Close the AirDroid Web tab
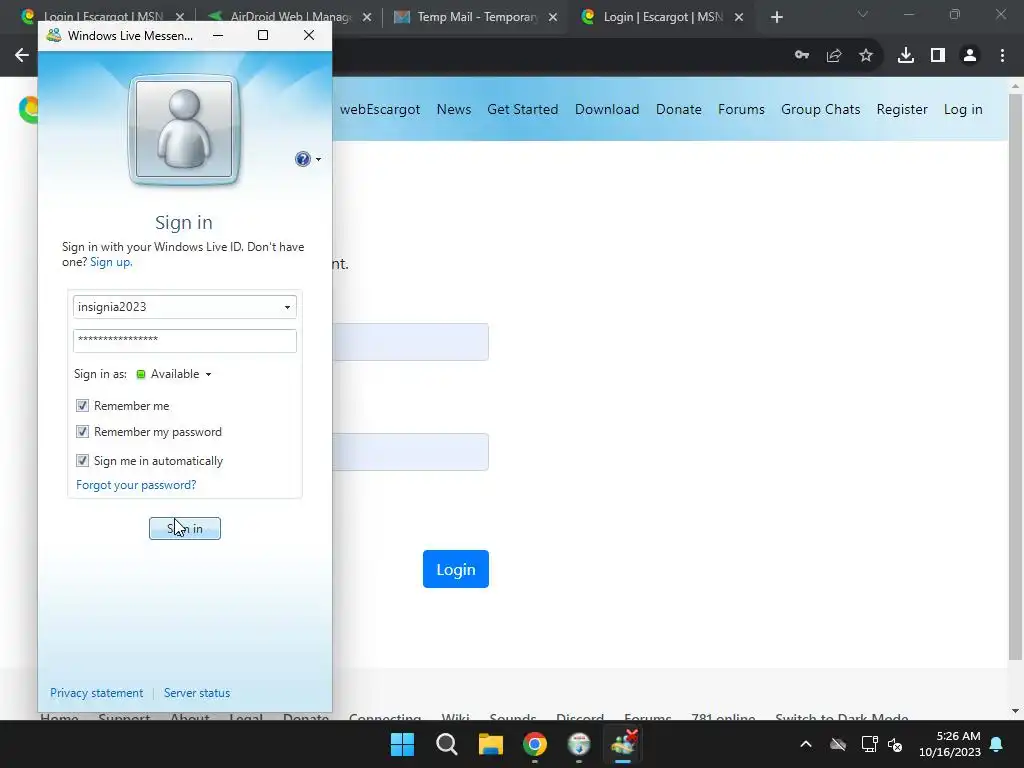1024x768 pixels. [x=367, y=18]
